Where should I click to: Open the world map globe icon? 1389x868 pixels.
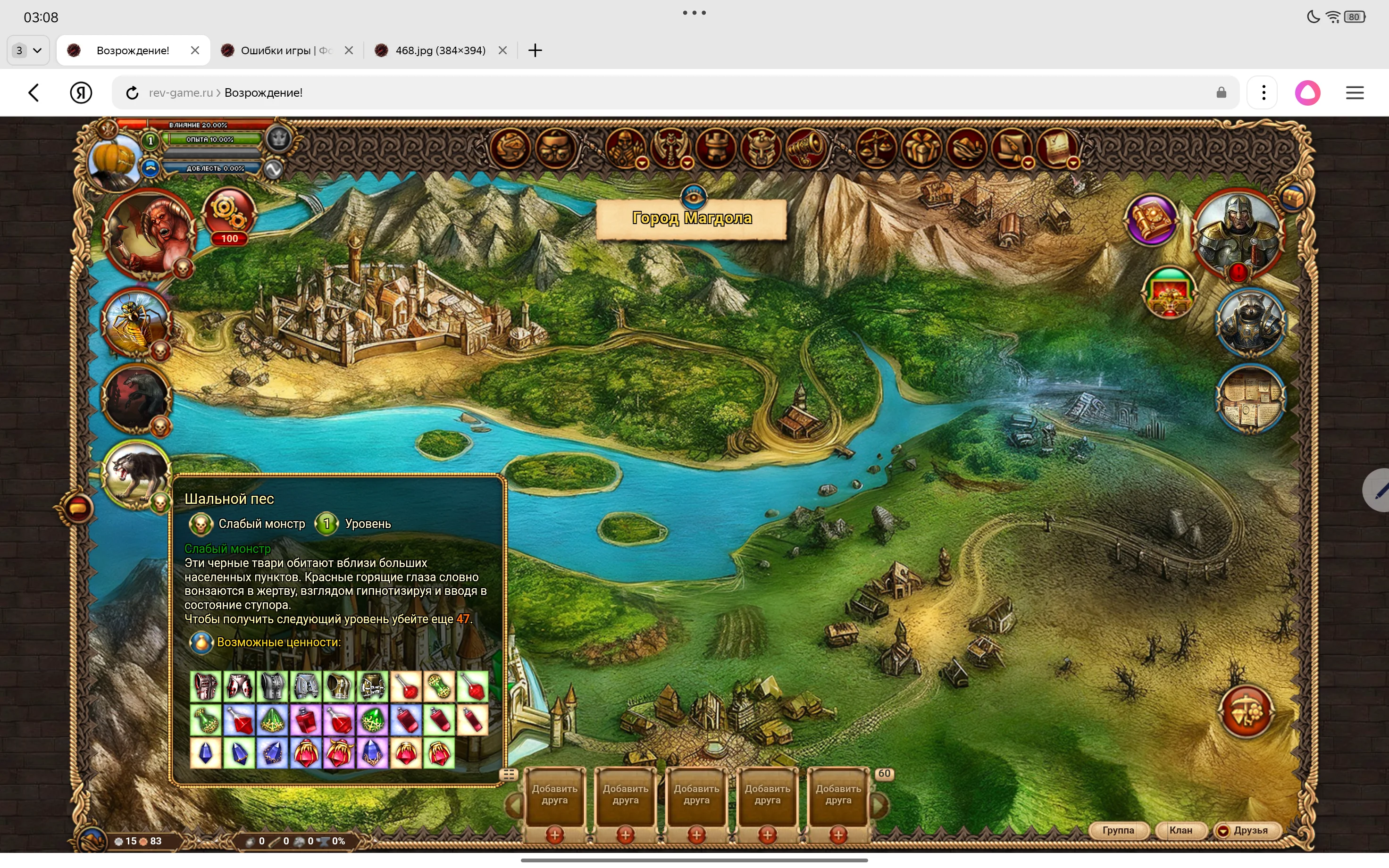[x=510, y=148]
